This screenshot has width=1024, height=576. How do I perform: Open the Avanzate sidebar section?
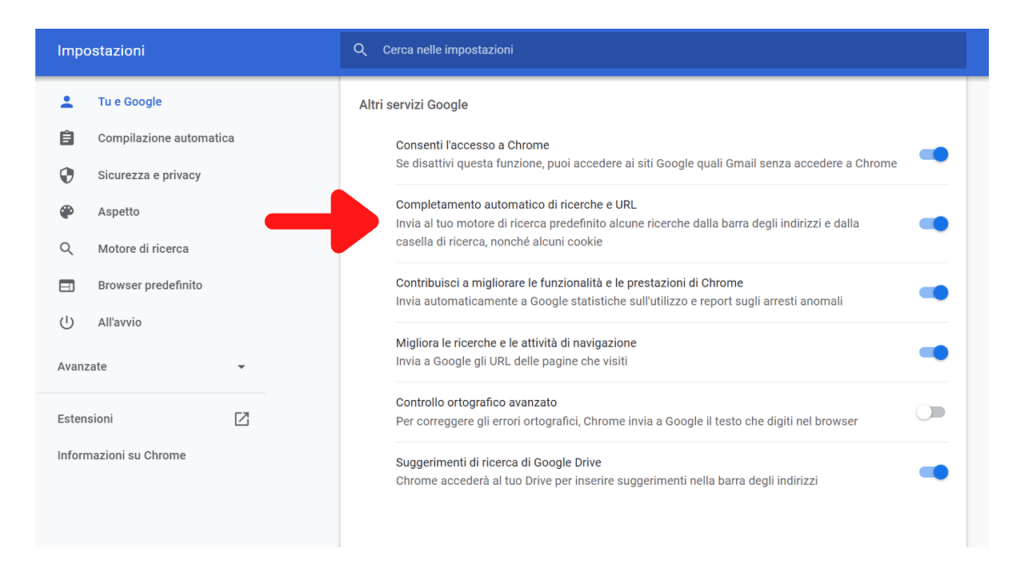pos(151,366)
